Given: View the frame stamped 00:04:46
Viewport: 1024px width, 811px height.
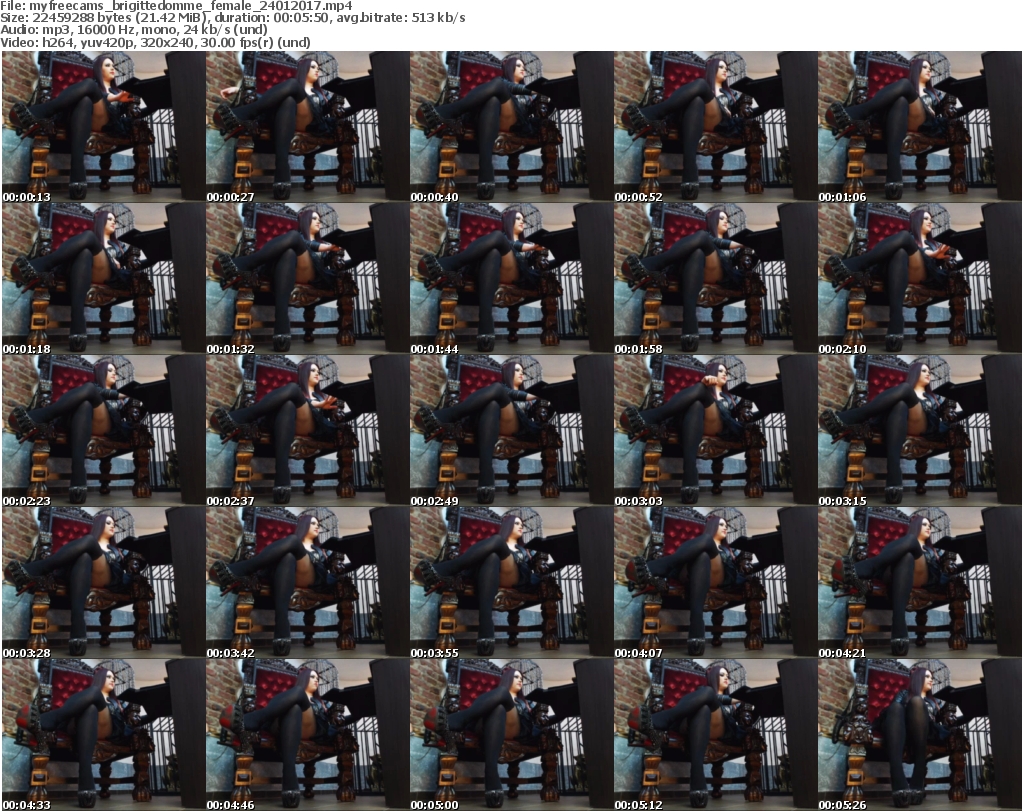Looking at the screenshot, I should 308,735.
